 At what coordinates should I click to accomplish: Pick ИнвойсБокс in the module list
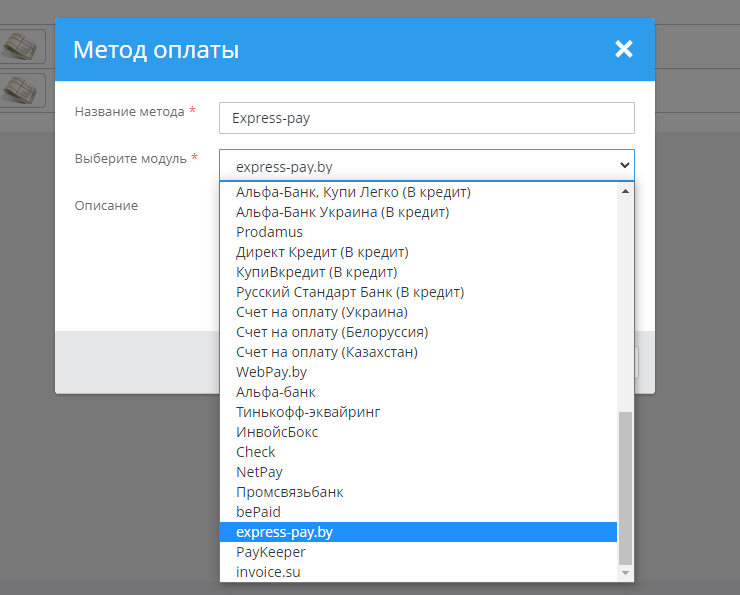(x=277, y=432)
